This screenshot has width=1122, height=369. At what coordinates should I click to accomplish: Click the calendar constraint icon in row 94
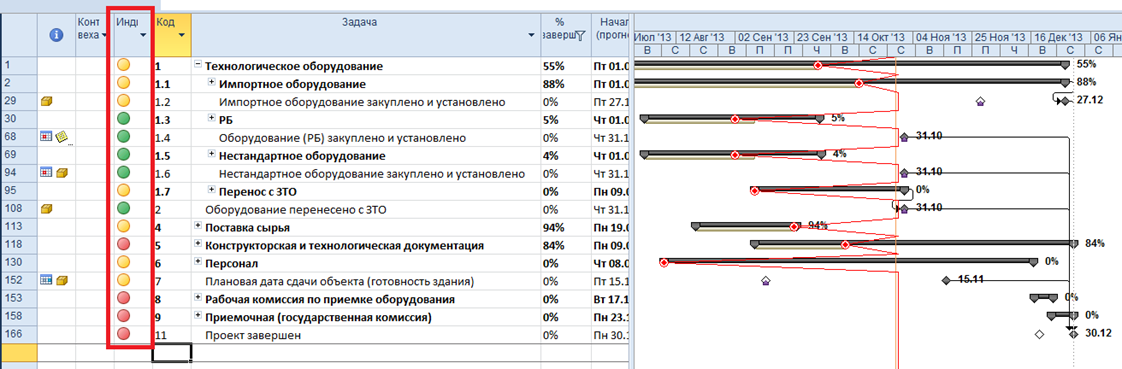pyautogui.click(x=46, y=172)
